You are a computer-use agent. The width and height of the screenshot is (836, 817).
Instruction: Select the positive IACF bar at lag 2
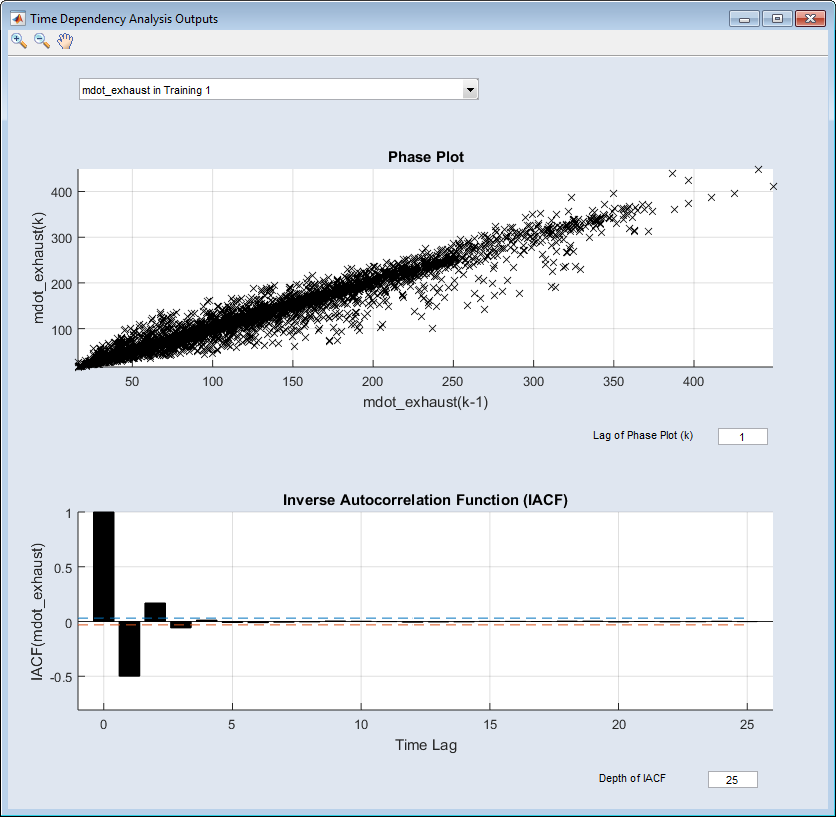click(x=155, y=612)
